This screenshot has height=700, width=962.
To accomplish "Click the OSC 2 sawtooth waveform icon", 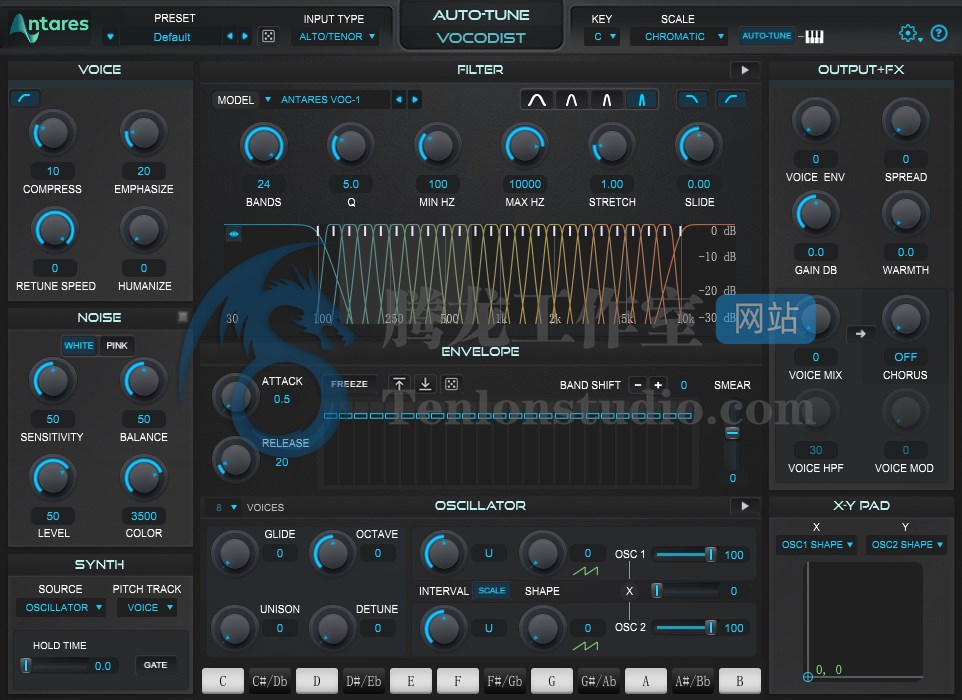I will [x=585, y=646].
